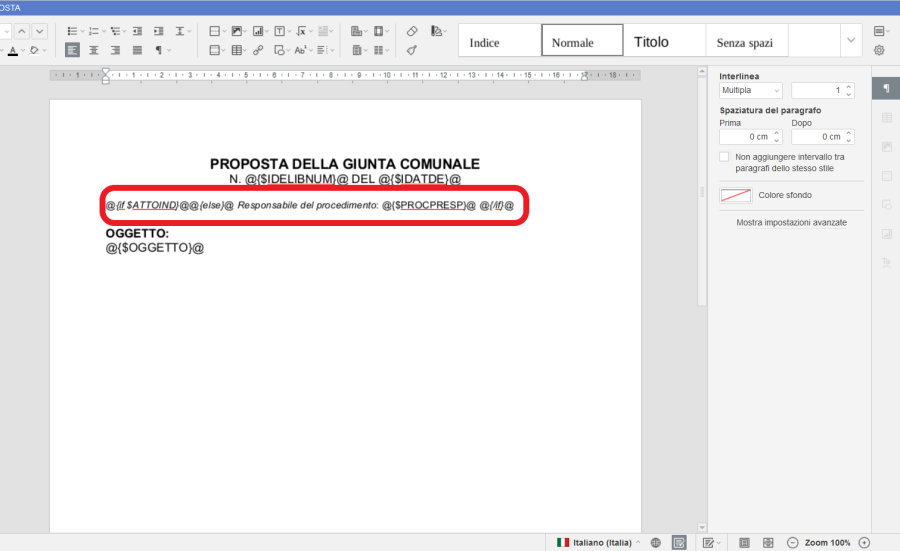Click the clear style eraser icon

(412, 31)
